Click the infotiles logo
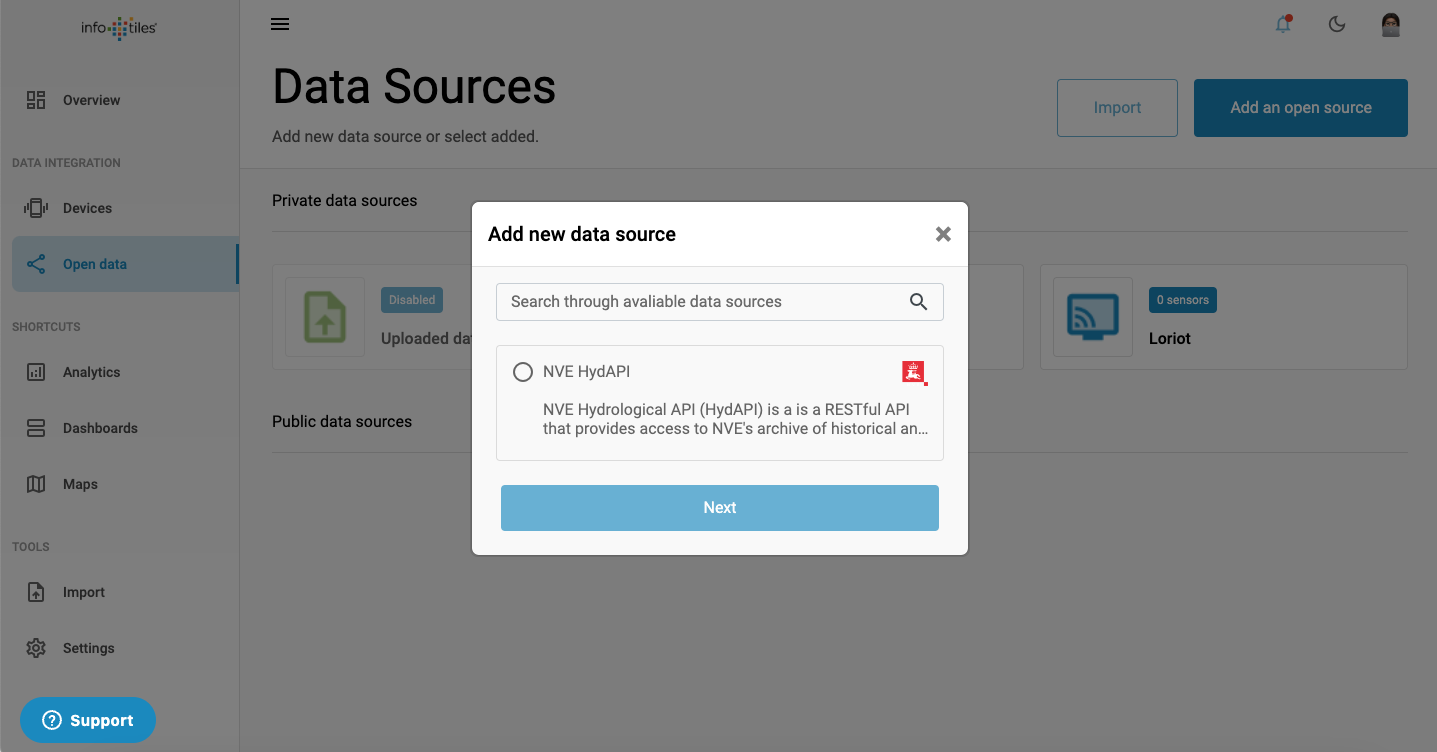Viewport: 1437px width, 752px height. pos(119,28)
